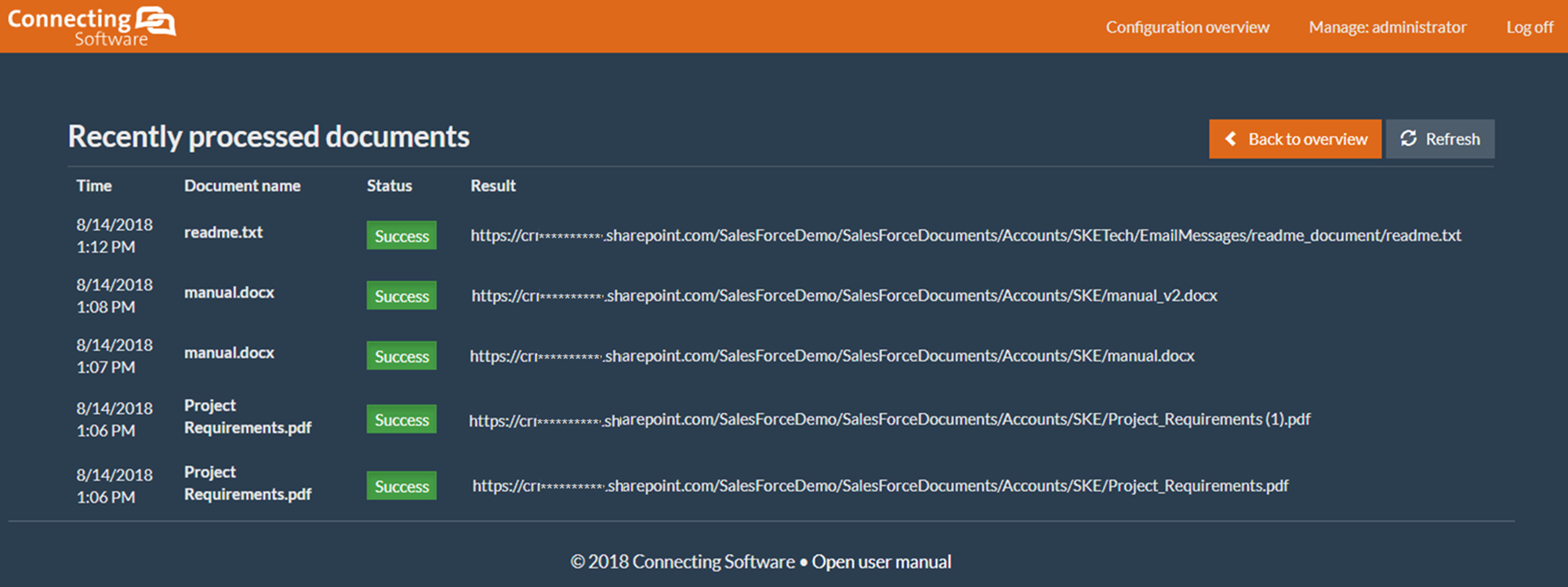This screenshot has height=587, width=1568.
Task: Open user manual link in footer
Action: click(x=881, y=562)
